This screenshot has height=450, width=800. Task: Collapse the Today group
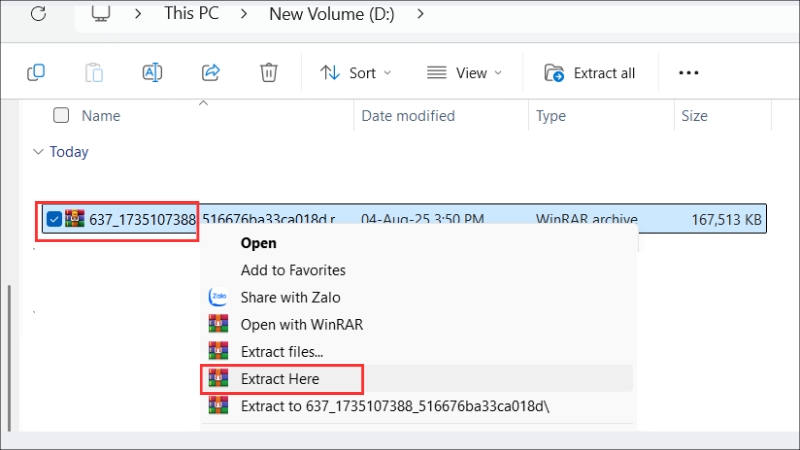tap(38, 152)
